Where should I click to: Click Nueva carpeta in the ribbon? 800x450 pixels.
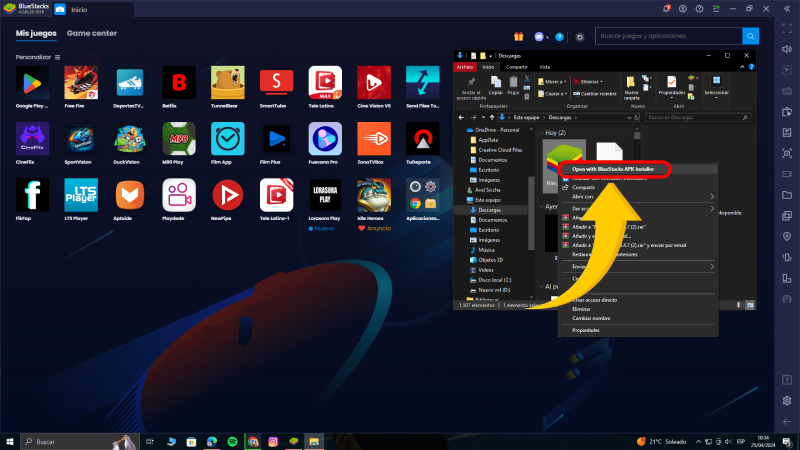pos(631,88)
